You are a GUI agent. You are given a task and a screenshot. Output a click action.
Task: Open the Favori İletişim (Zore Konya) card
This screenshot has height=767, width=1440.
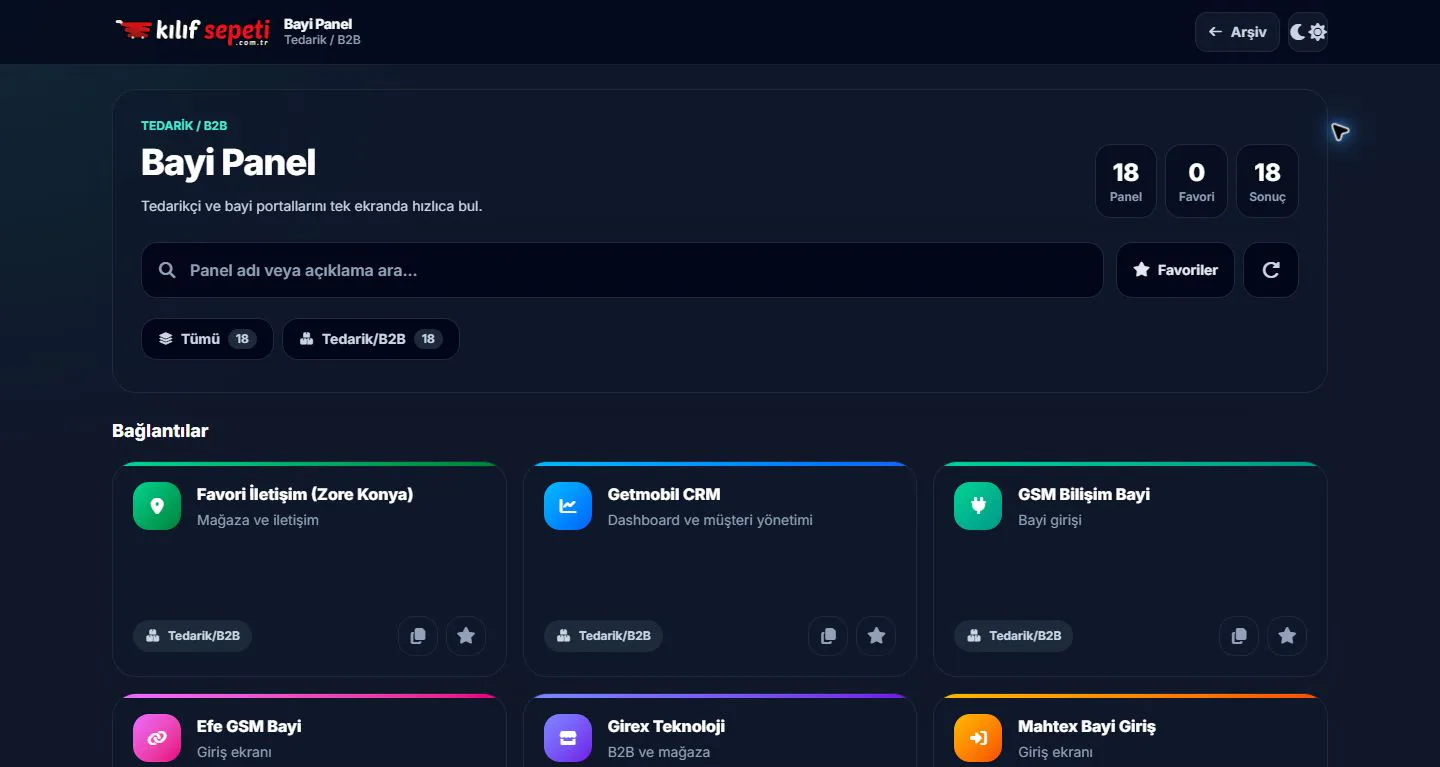pyautogui.click(x=309, y=569)
